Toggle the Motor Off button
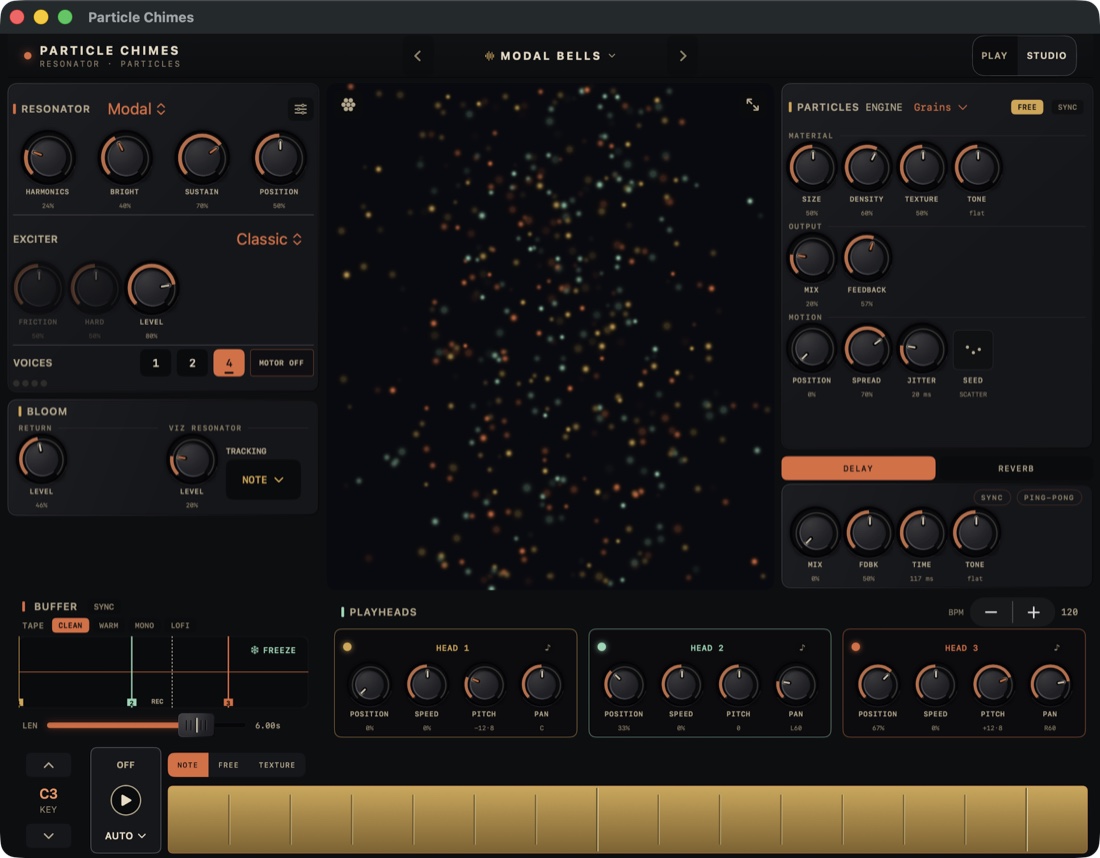Screen dimensions: 1100x858 (x=281, y=363)
